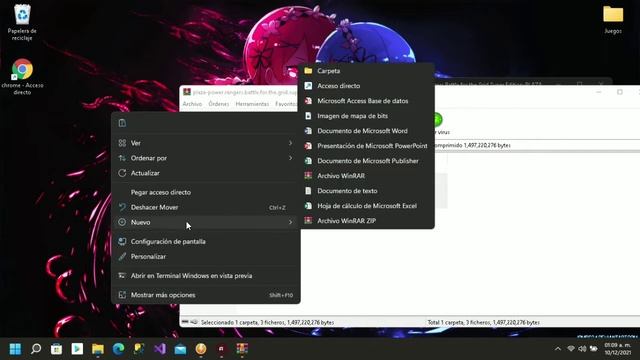640x360 pixels.
Task: Select Deshacer Mover entry
Action: click(x=206, y=207)
